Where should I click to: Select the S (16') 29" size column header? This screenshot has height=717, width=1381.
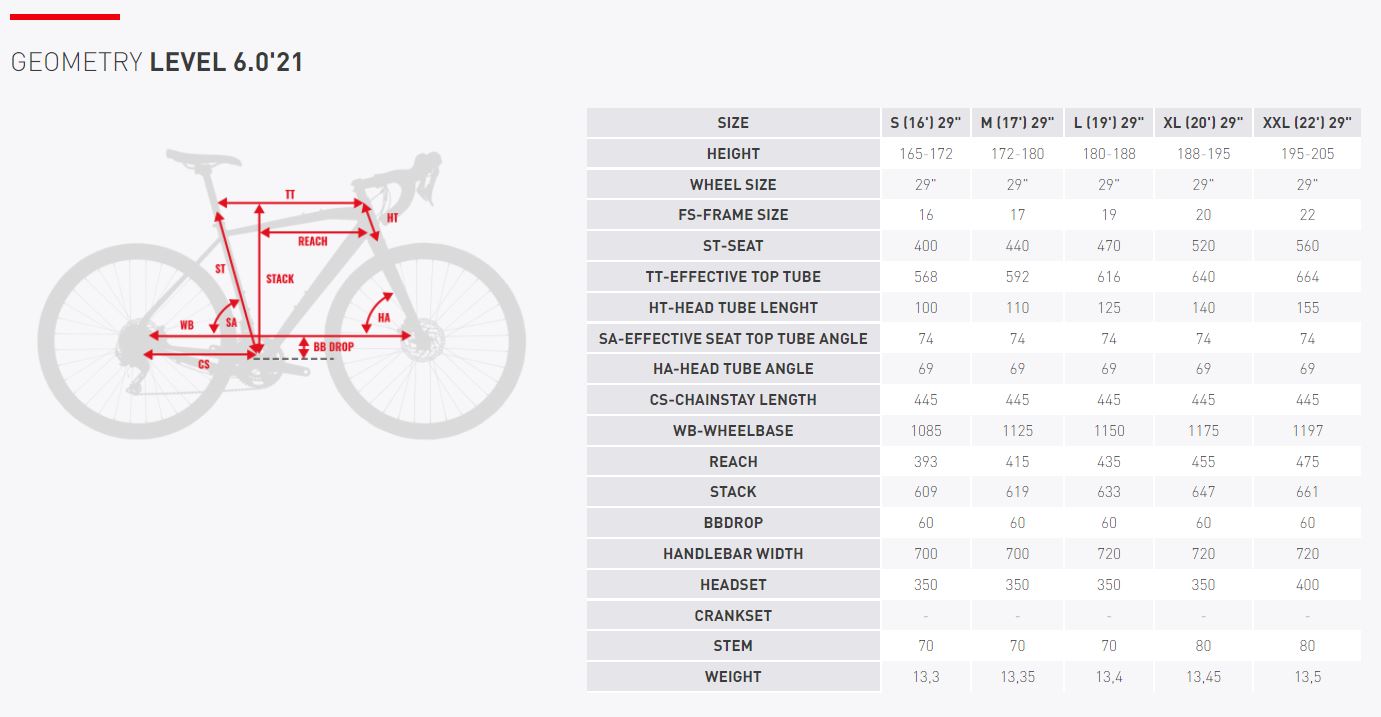(x=925, y=123)
